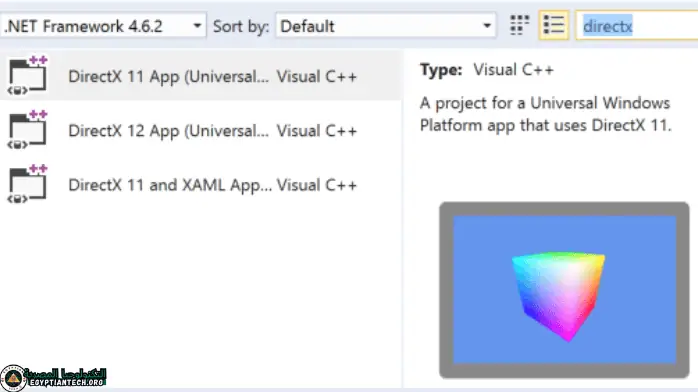Image resolution: width=698 pixels, height=392 pixels.
Task: Click the Universal Windows Platform description text
Action: click(x=545, y=114)
